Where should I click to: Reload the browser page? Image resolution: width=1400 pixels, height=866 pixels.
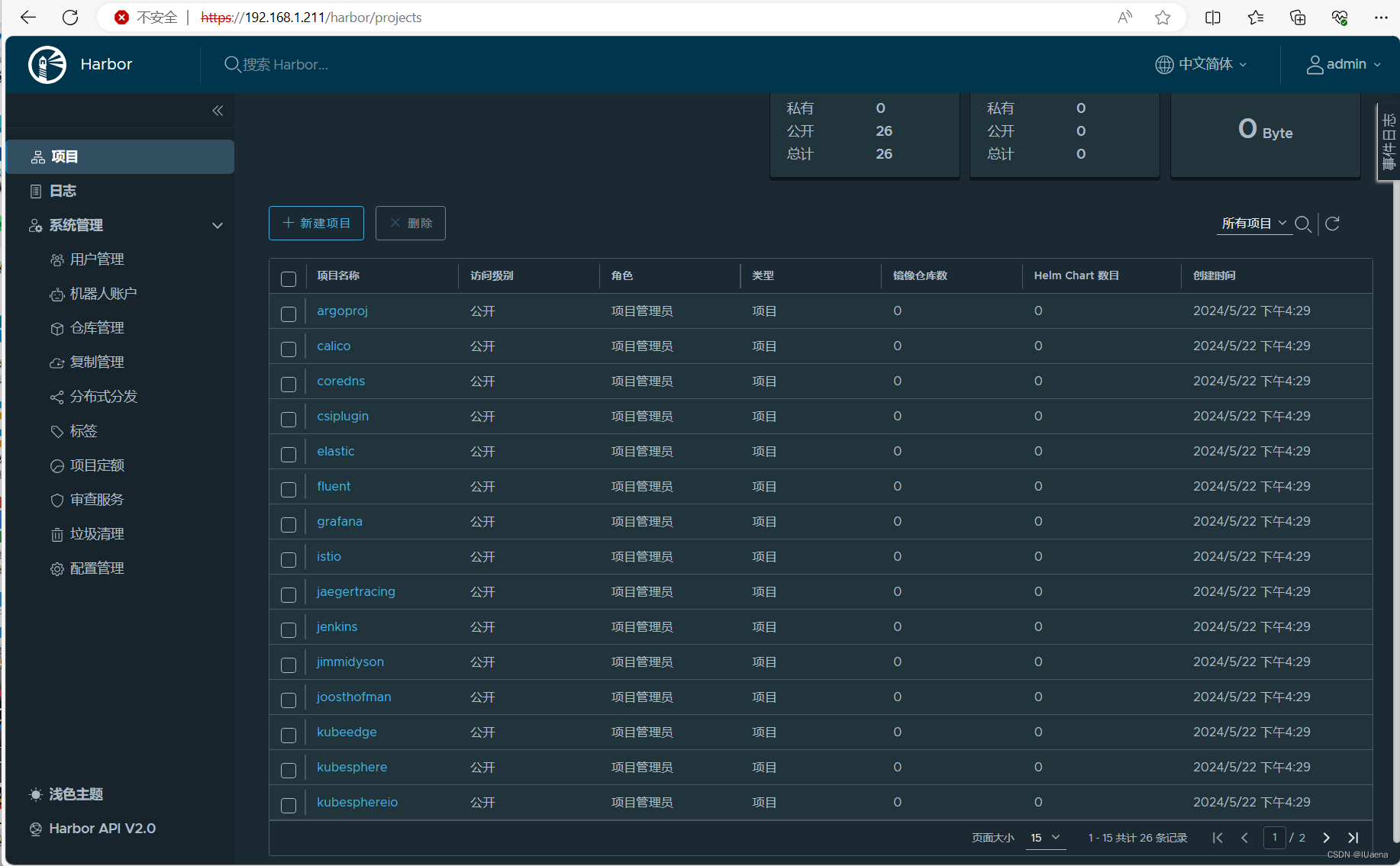point(70,17)
